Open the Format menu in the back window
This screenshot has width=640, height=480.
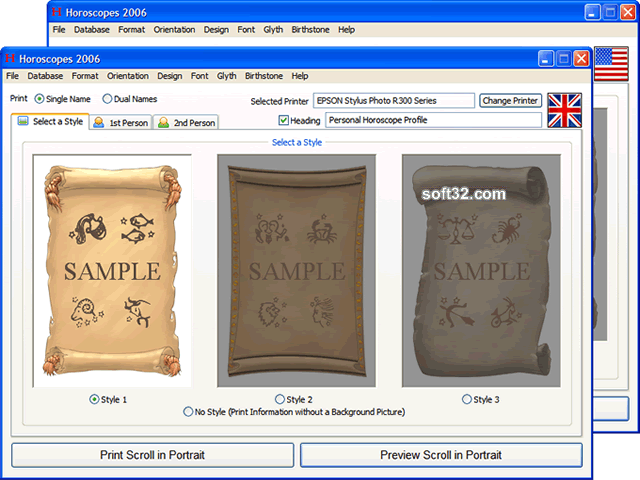click(x=131, y=29)
